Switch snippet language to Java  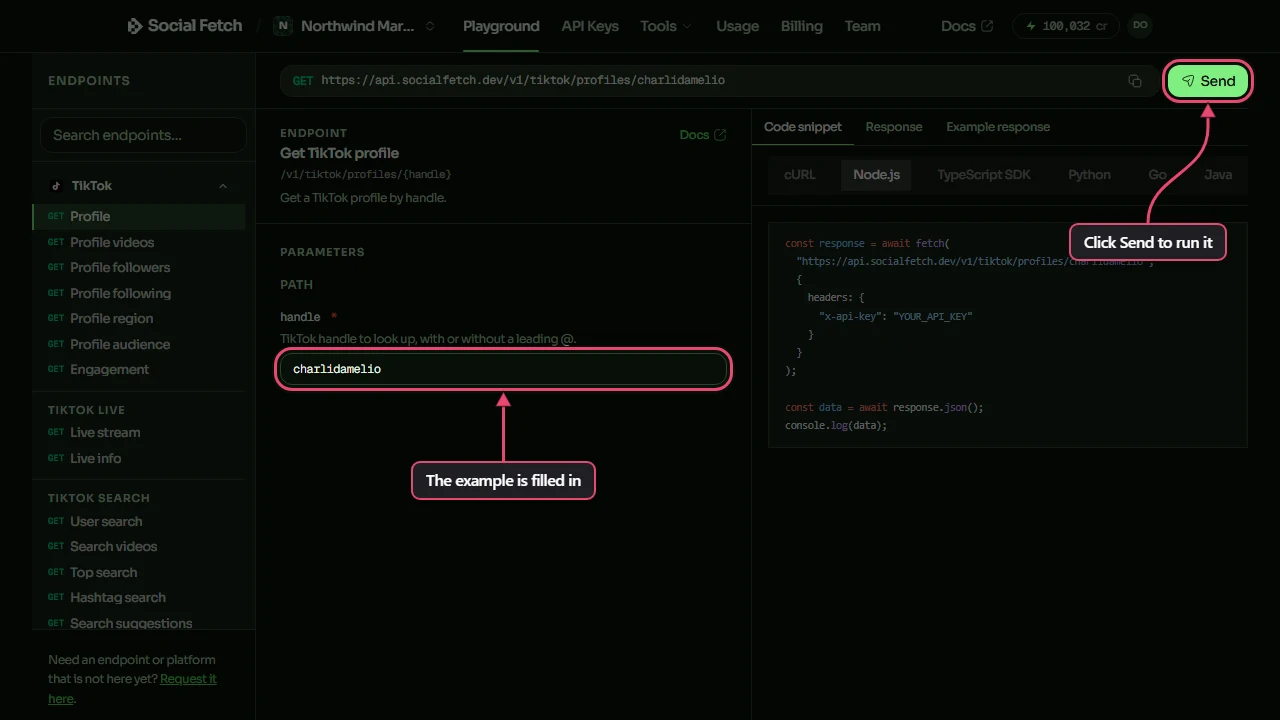(x=1218, y=174)
